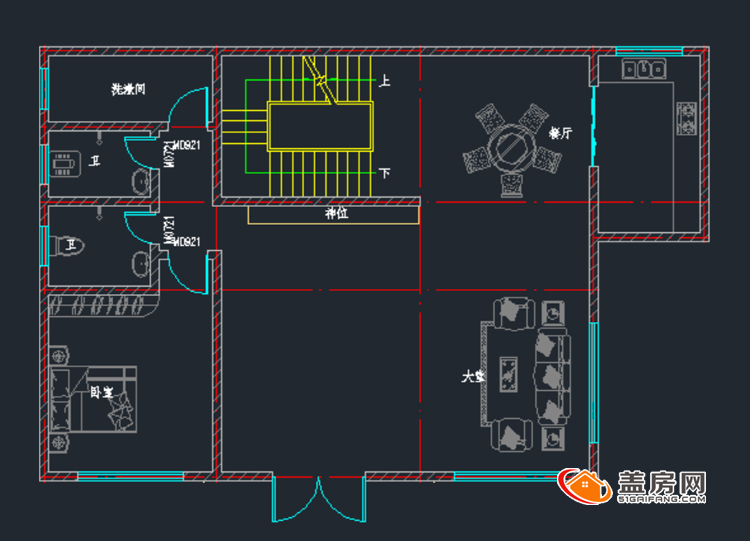This screenshot has width=750, height=541.
Task: Select the gas stove symbol in kitchen
Action: [x=686, y=119]
